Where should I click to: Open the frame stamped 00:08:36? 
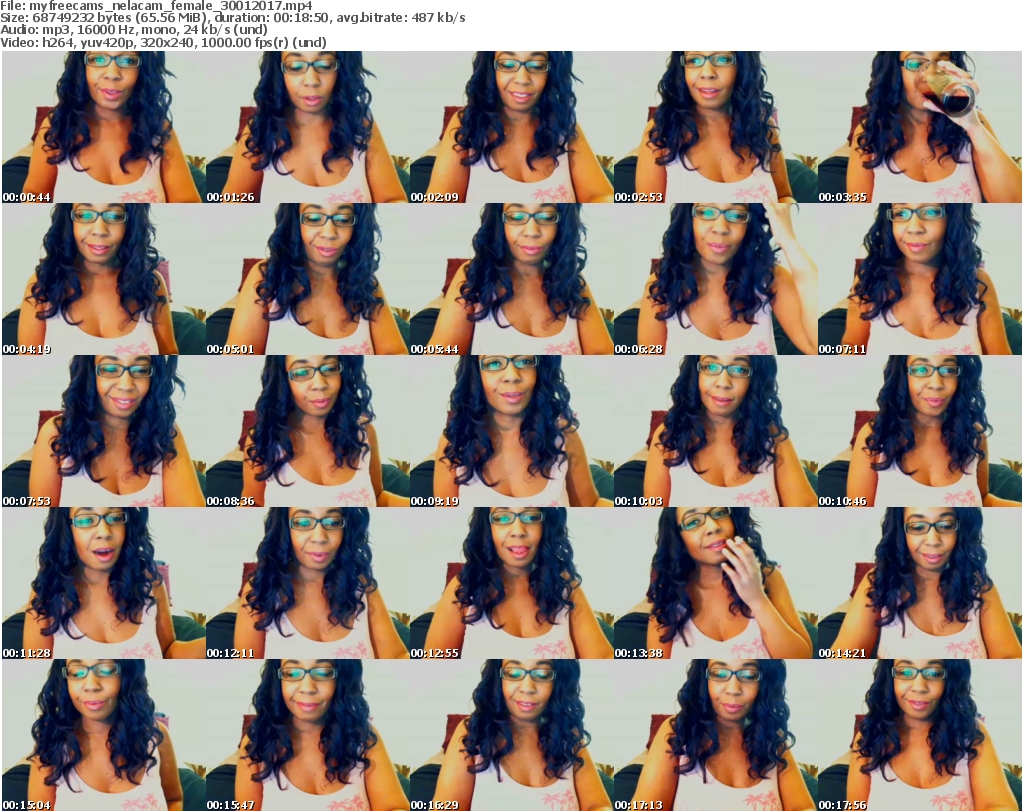tap(308, 431)
